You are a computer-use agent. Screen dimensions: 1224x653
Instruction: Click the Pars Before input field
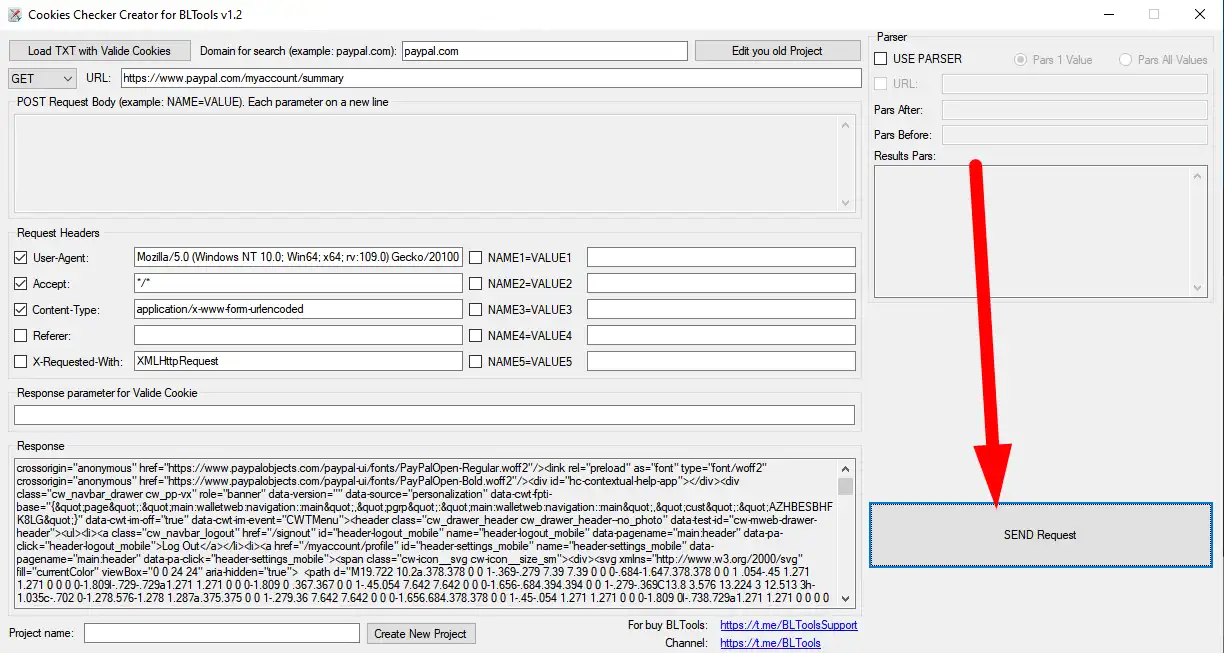coord(1075,135)
